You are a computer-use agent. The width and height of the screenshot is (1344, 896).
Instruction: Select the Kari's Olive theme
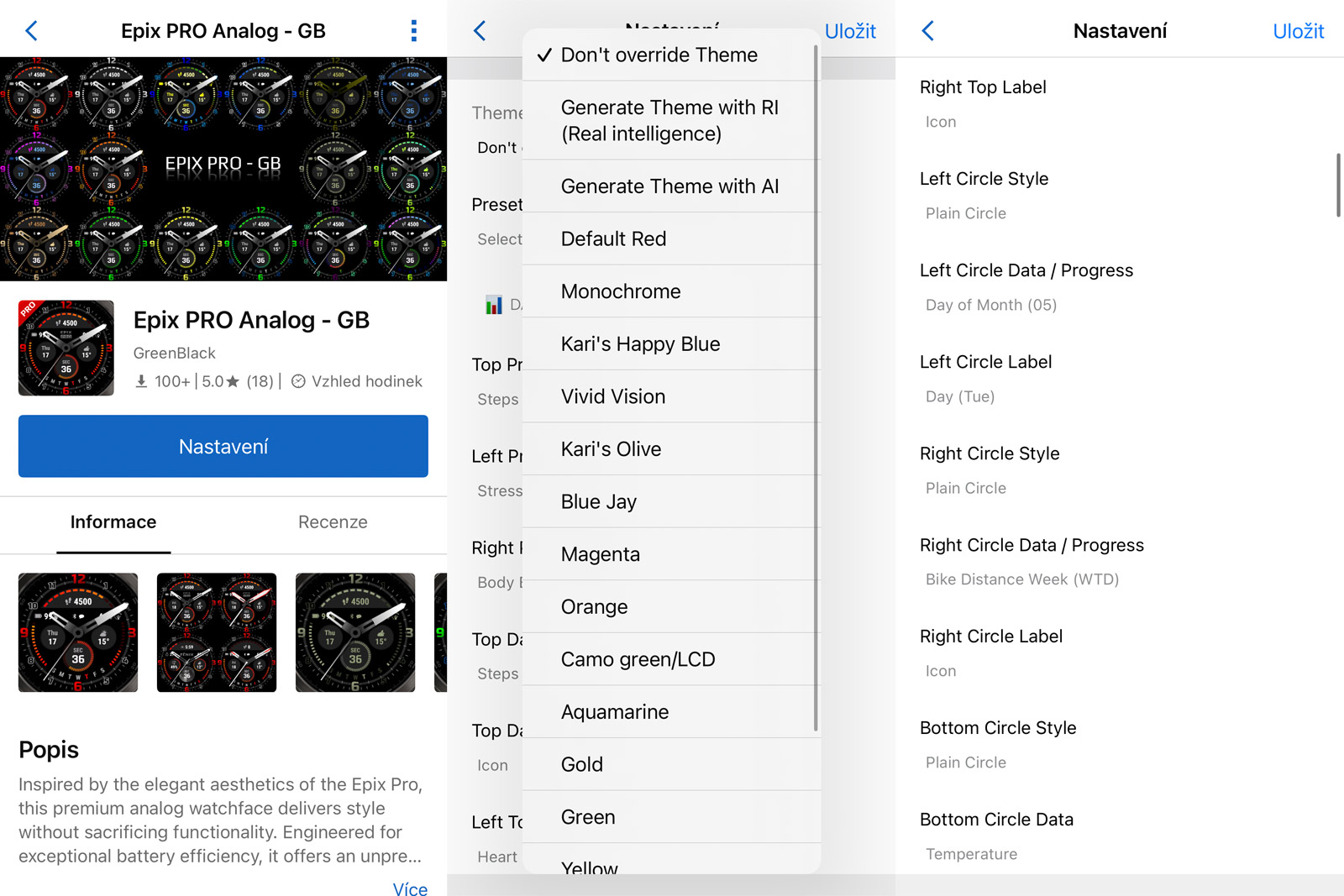click(671, 448)
